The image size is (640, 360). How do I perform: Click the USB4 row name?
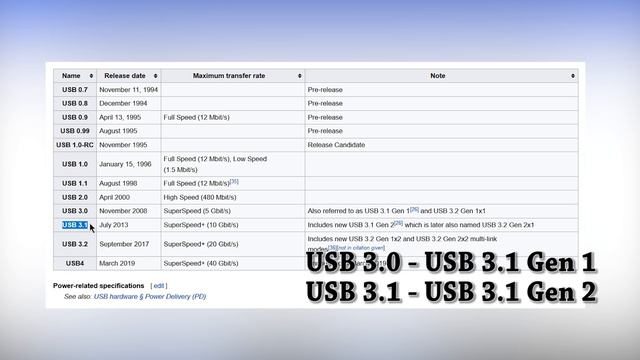click(x=75, y=263)
